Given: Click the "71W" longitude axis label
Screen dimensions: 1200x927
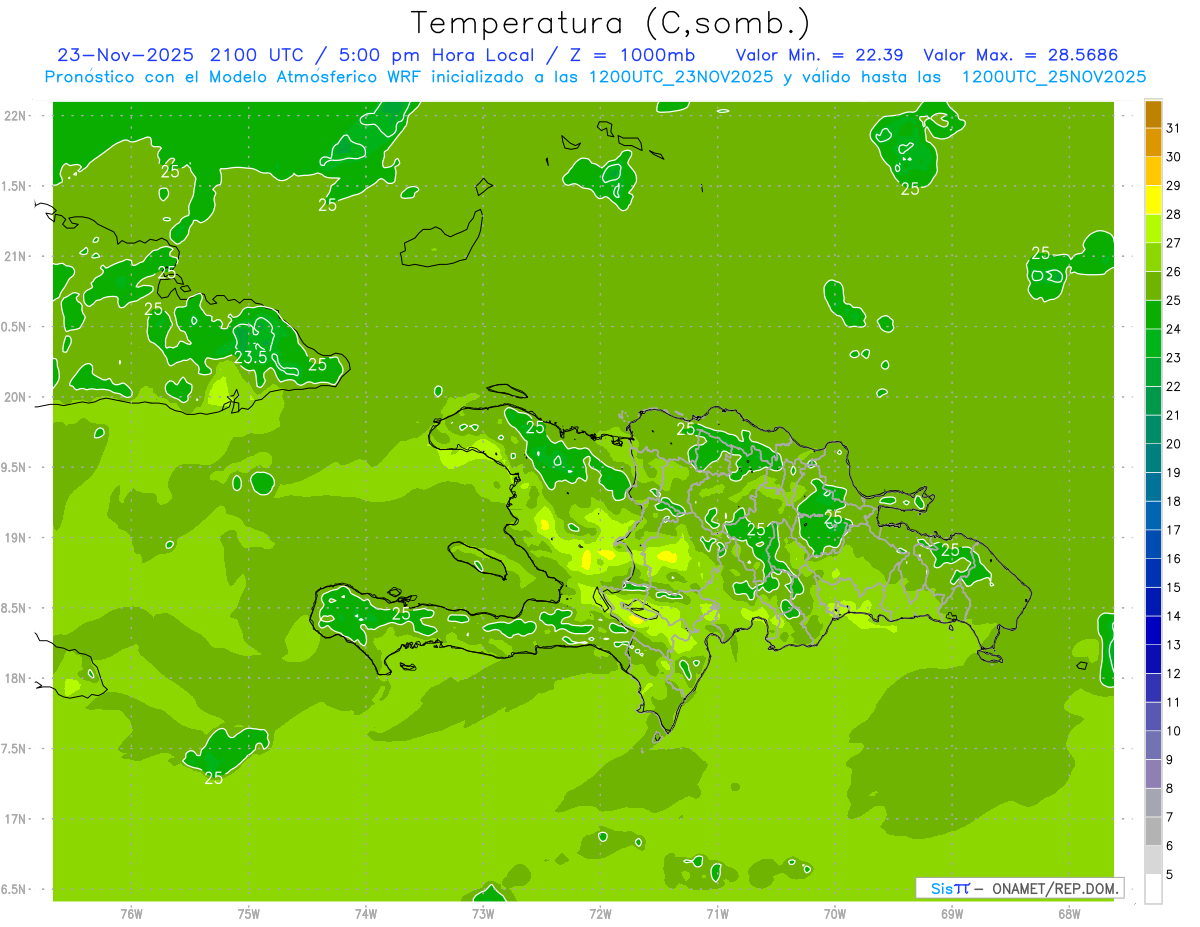Looking at the screenshot, I should point(717,913).
